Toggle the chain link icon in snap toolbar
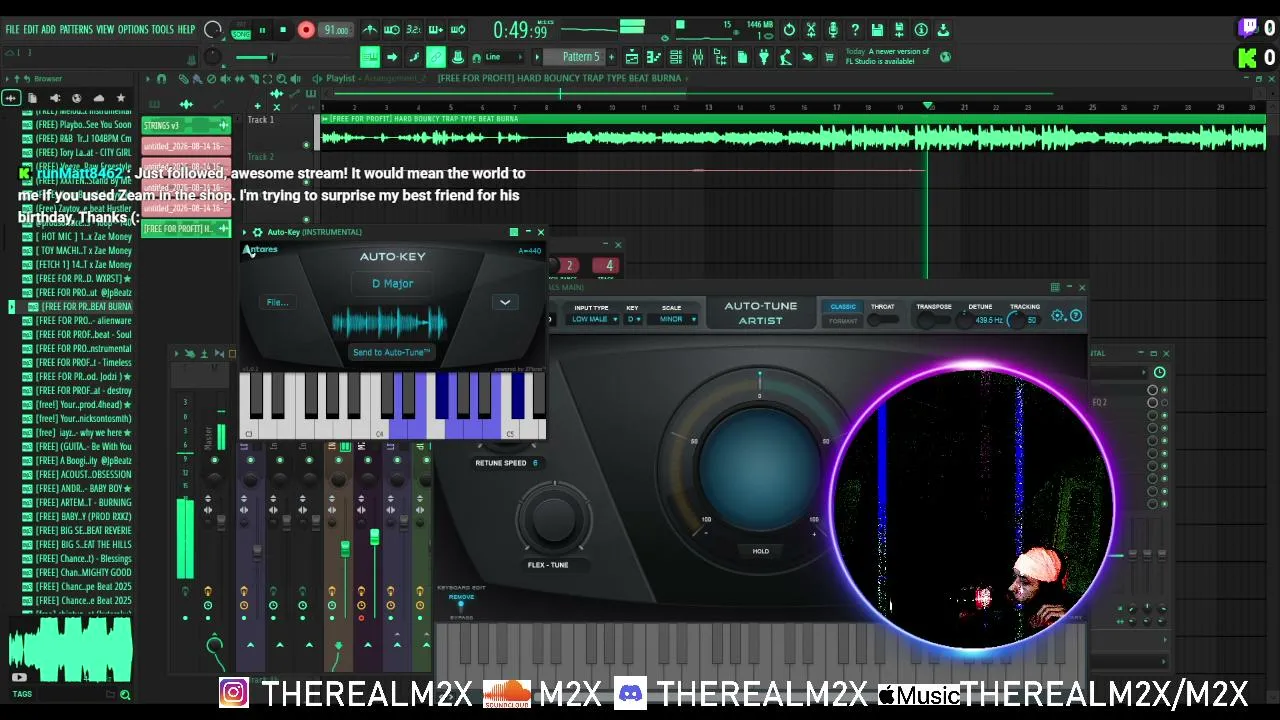The width and height of the screenshot is (1280, 720). 436,57
